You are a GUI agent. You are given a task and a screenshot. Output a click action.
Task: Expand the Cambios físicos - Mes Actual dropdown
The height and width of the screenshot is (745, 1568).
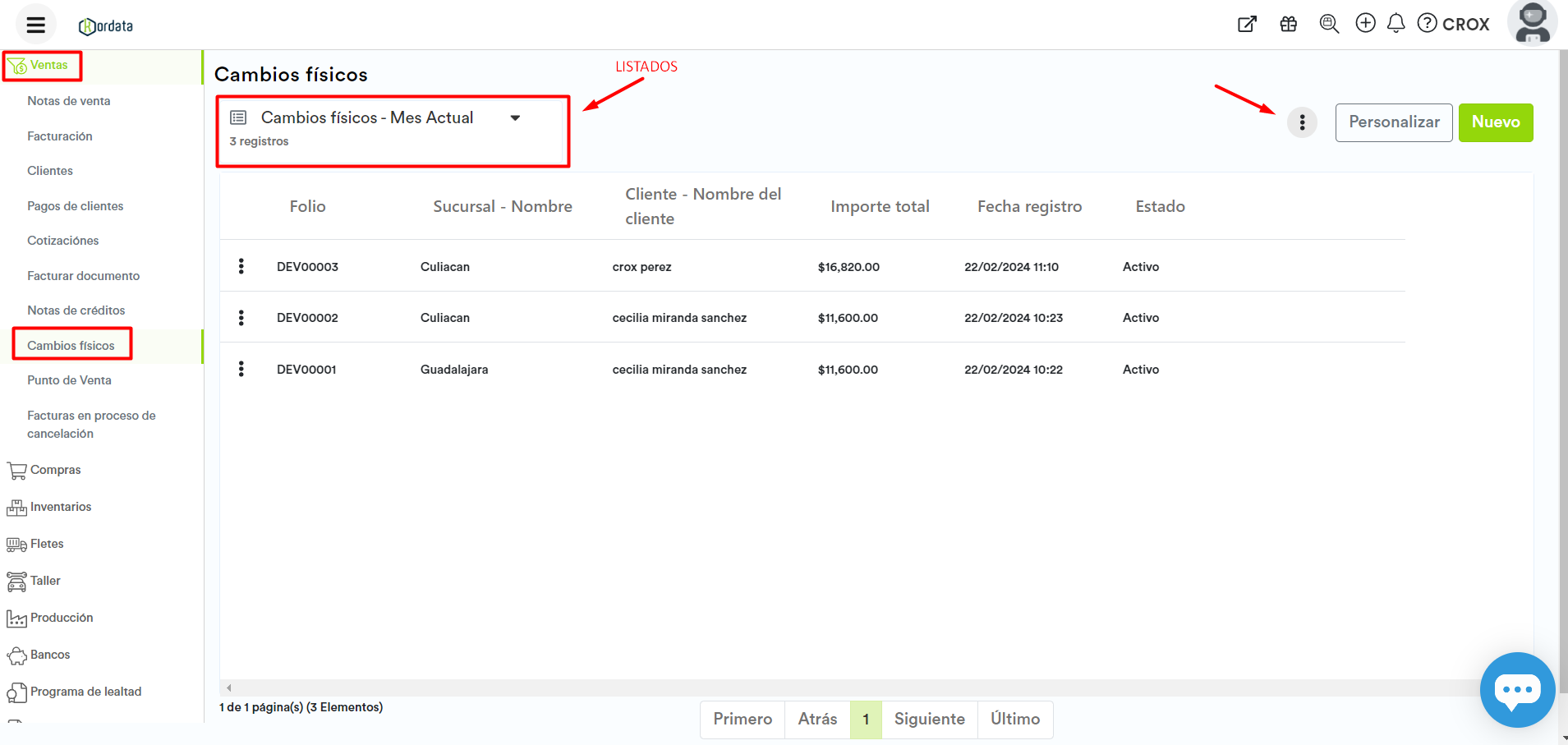tap(515, 118)
